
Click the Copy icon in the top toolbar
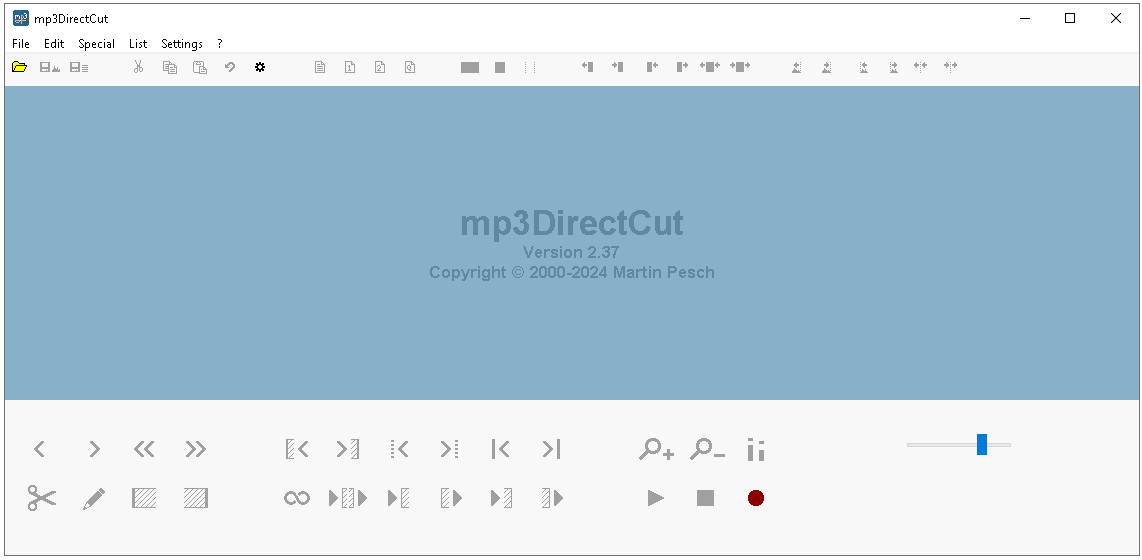coord(170,67)
